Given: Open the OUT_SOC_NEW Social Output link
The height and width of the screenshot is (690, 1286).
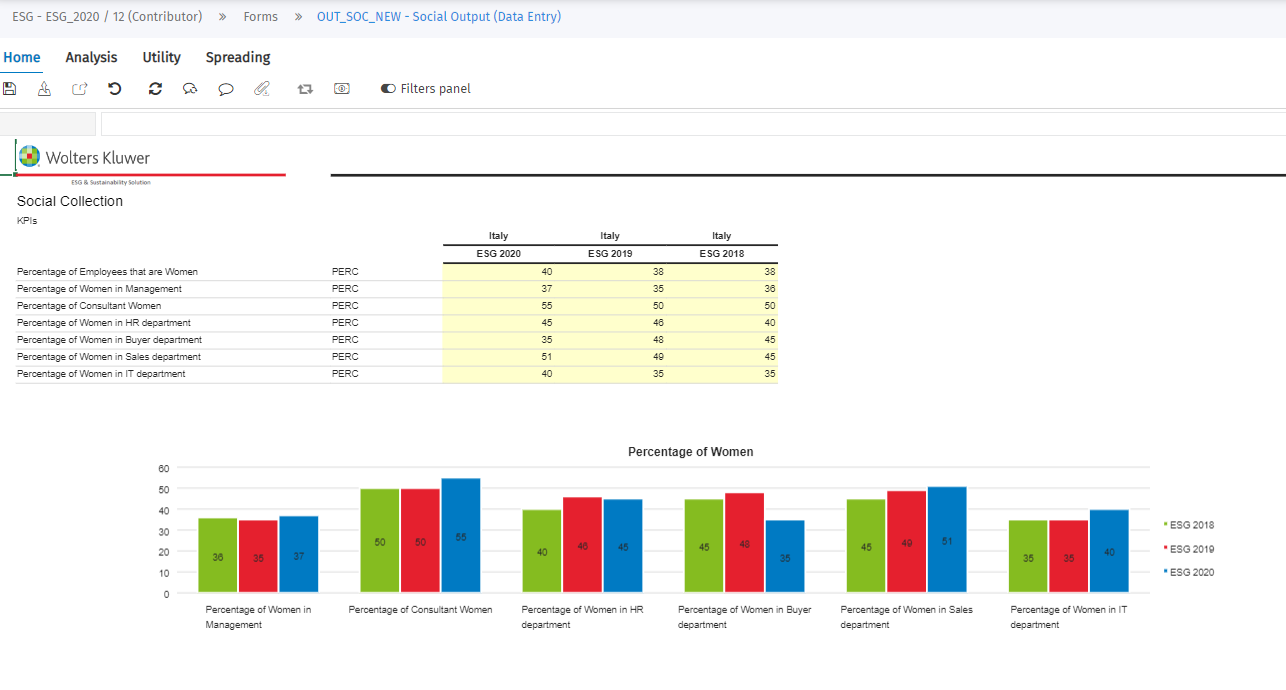Looking at the screenshot, I should tap(439, 16).
